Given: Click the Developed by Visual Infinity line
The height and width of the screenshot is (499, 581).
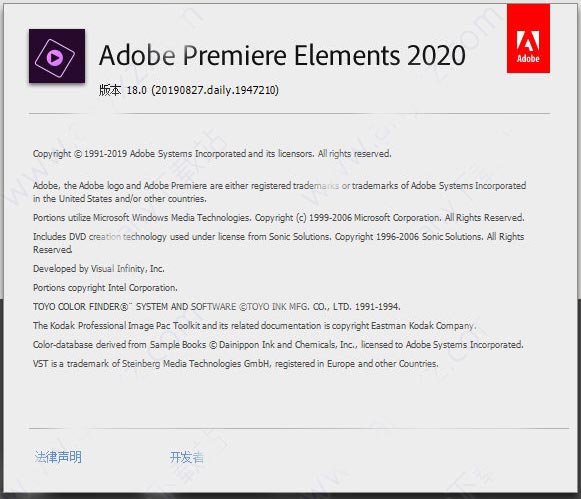Looking at the screenshot, I should (x=99, y=269).
